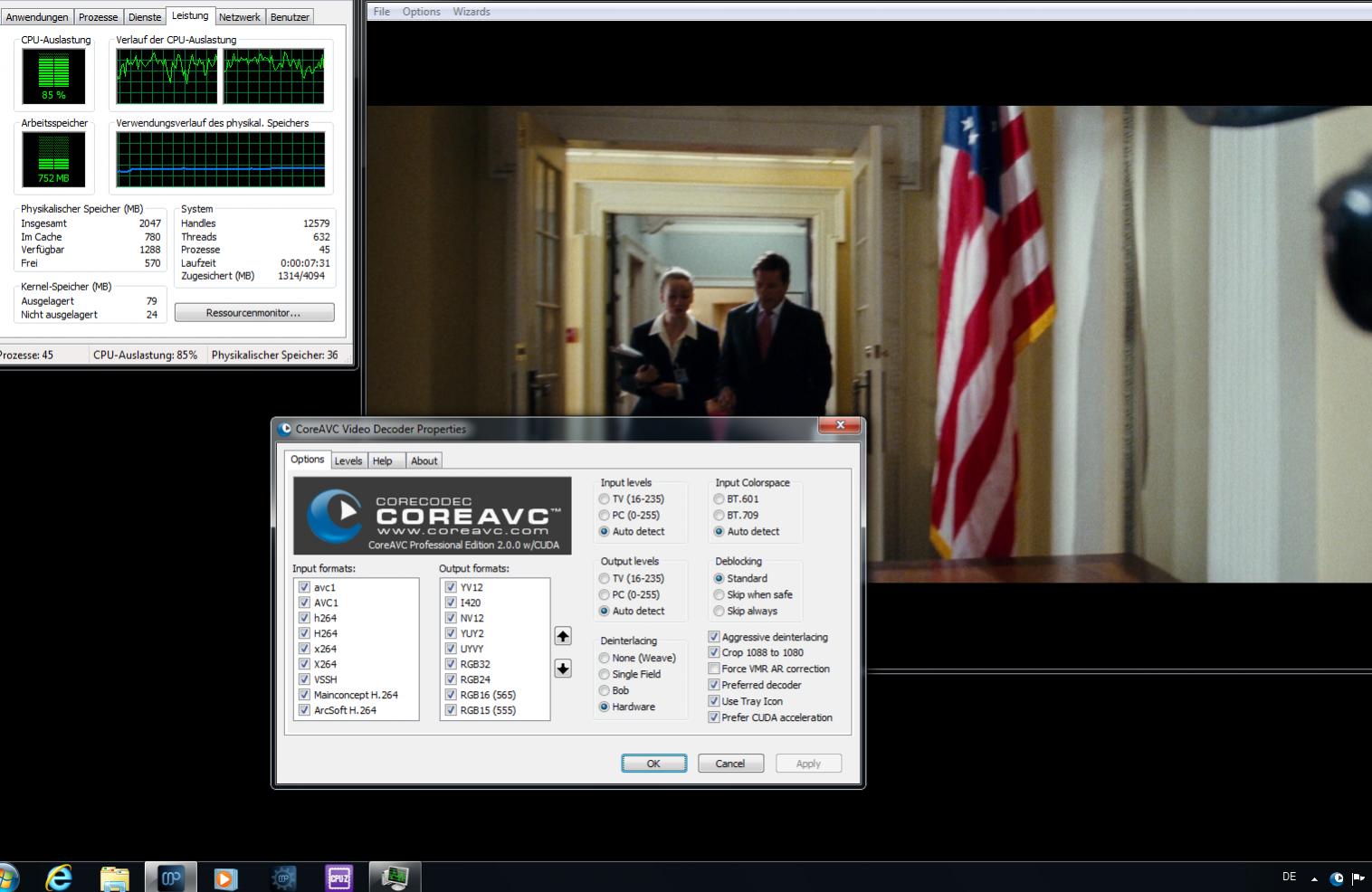This screenshot has height=892, width=1372.
Task: Show hidden system tray icons arrow
Action: (1314, 878)
